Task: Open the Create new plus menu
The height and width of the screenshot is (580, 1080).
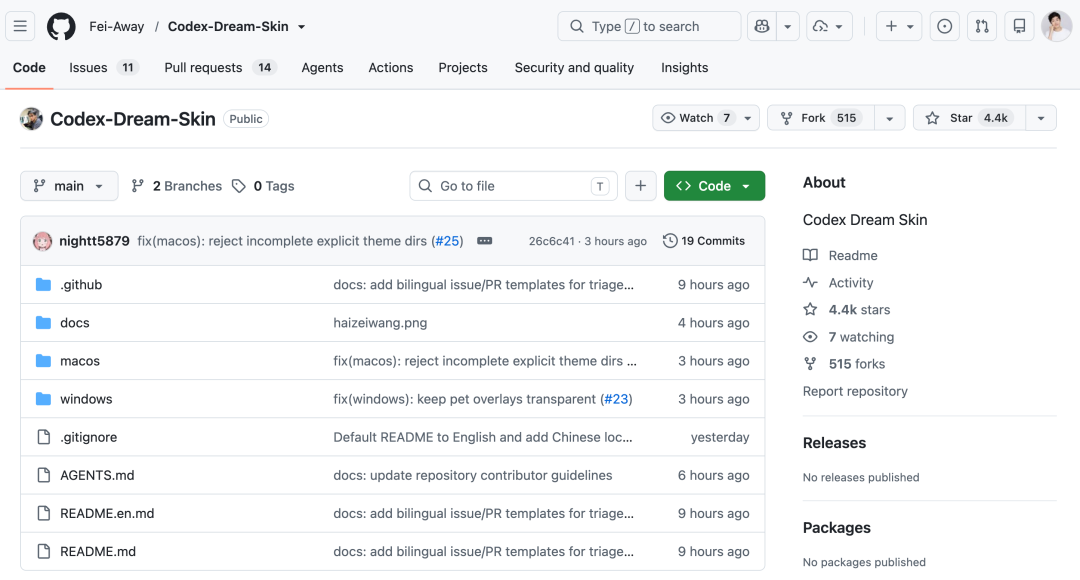Action: [x=899, y=26]
